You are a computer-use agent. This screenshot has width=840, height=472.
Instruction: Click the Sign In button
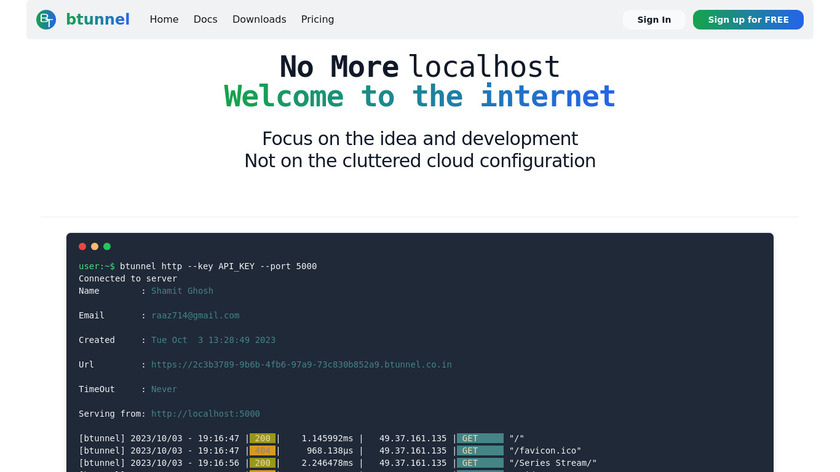click(x=654, y=20)
